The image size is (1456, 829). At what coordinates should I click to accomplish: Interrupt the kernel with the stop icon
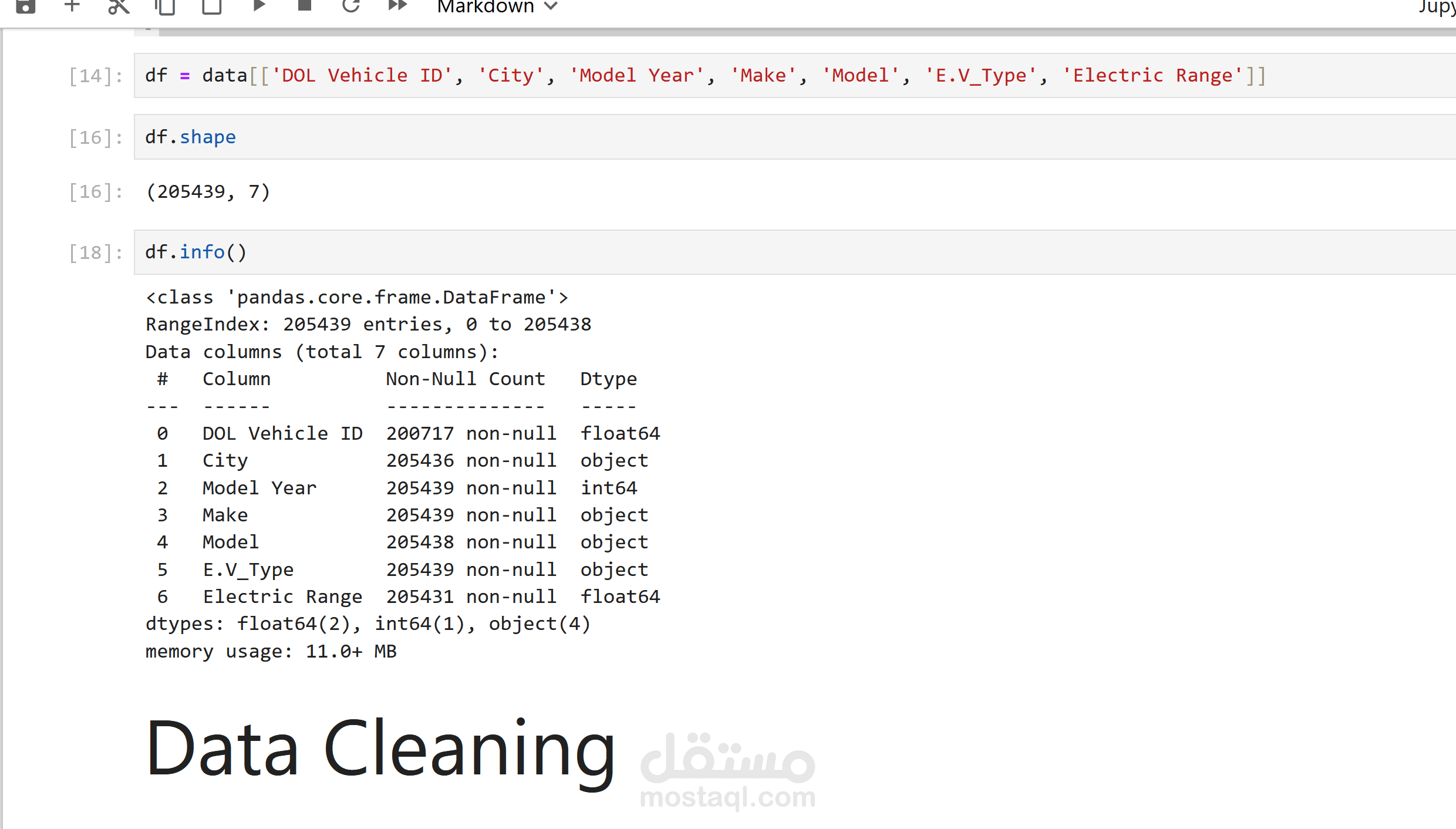coord(304,6)
